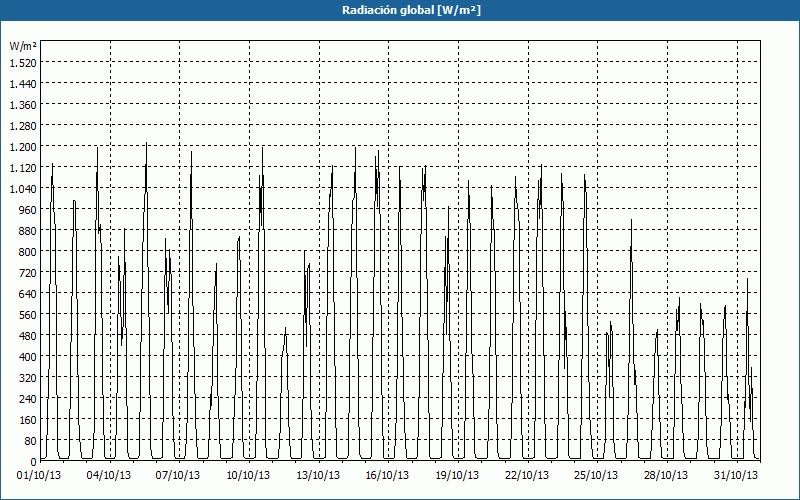Click the 960 y-axis value
Viewport: 800px width, 500px height.
(28, 210)
